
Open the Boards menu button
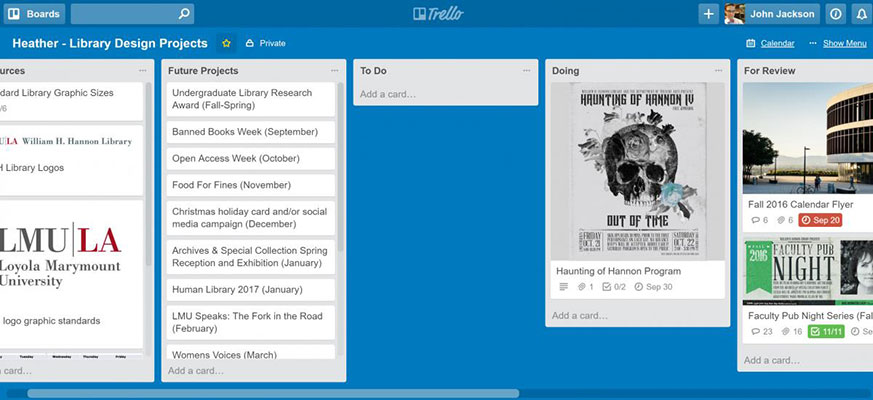[x=35, y=14]
